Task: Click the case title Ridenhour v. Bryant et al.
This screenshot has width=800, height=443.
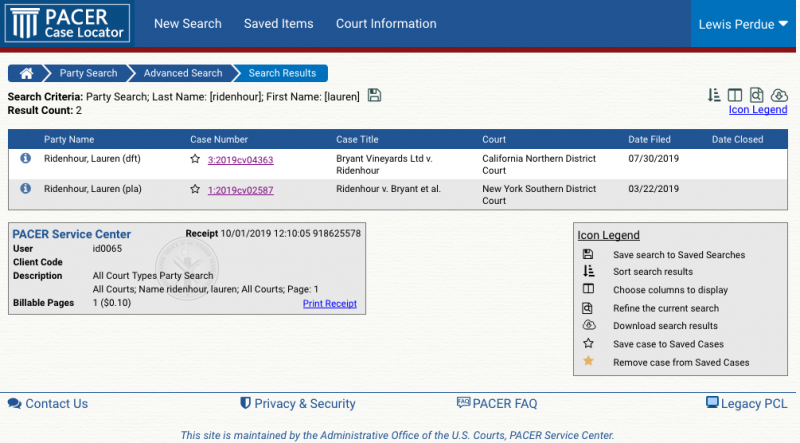Action: pyautogui.click(x=388, y=188)
